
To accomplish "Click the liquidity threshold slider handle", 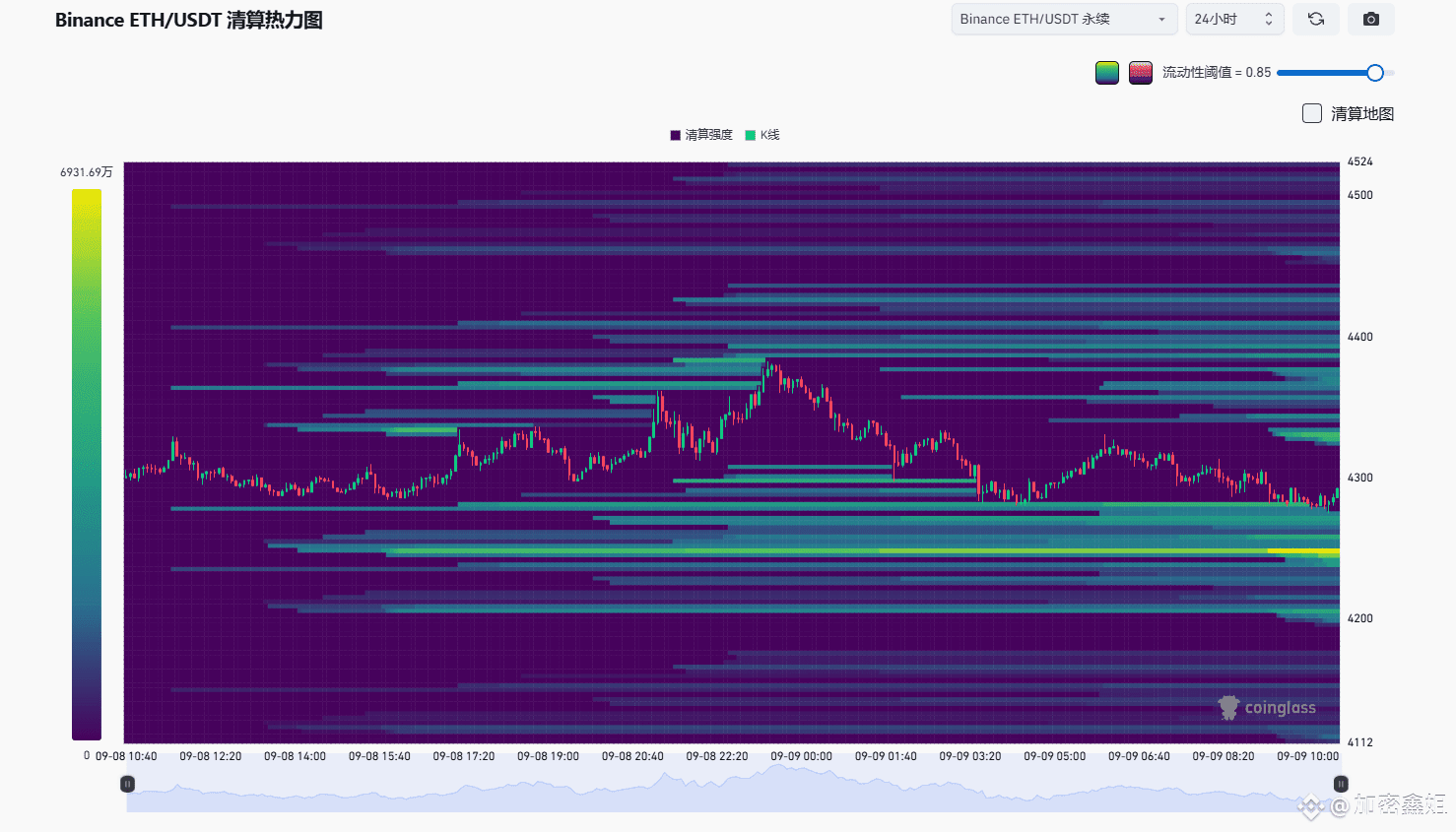I will pyautogui.click(x=1375, y=72).
